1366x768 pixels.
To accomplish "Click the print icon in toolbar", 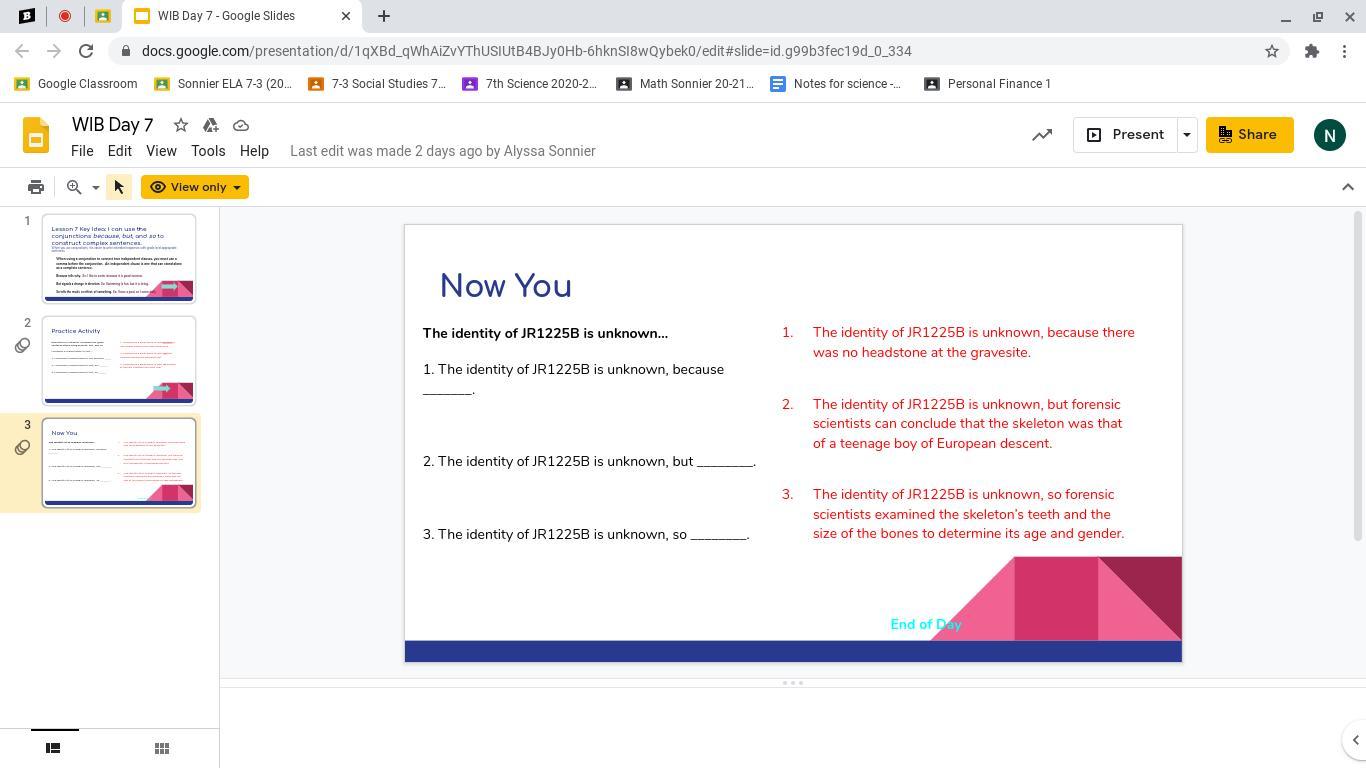I will coord(36,187).
